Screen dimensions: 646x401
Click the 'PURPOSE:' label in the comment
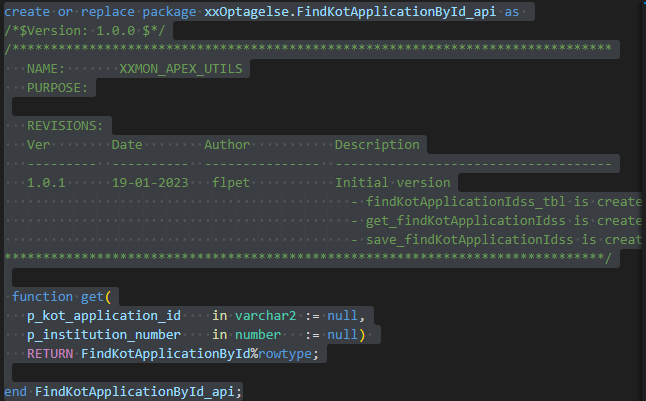[57, 88]
